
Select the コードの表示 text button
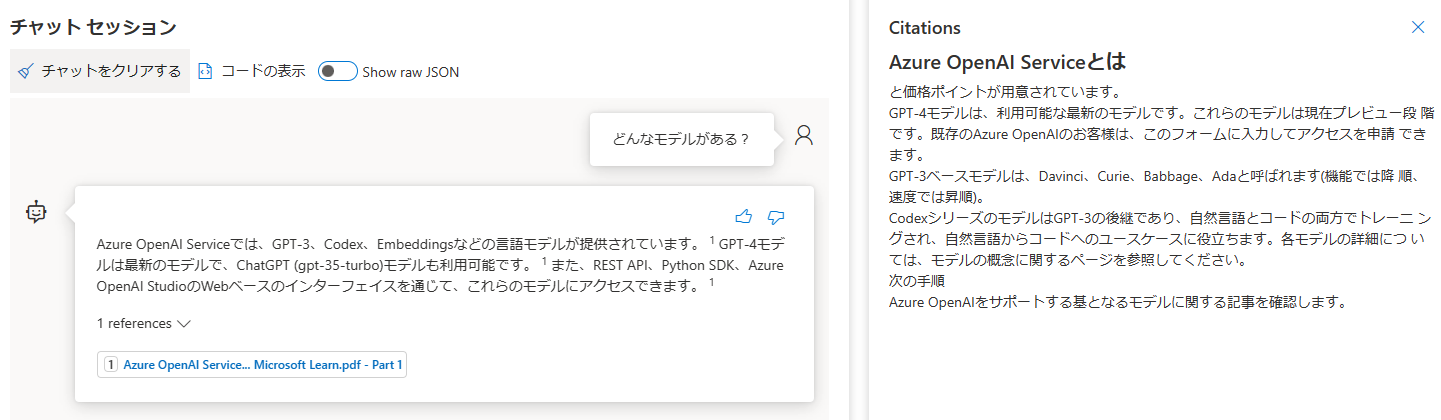(263, 72)
